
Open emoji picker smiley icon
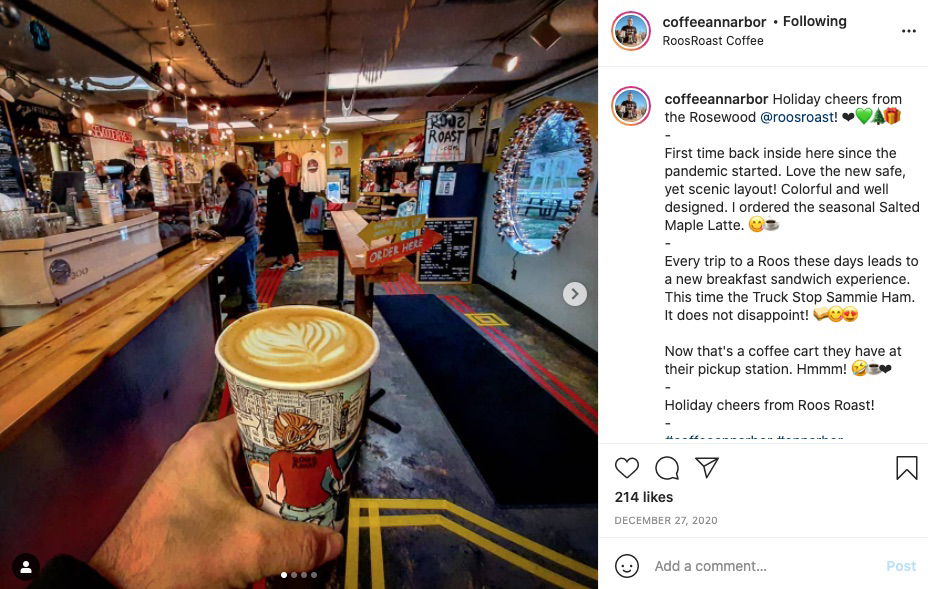tap(627, 566)
